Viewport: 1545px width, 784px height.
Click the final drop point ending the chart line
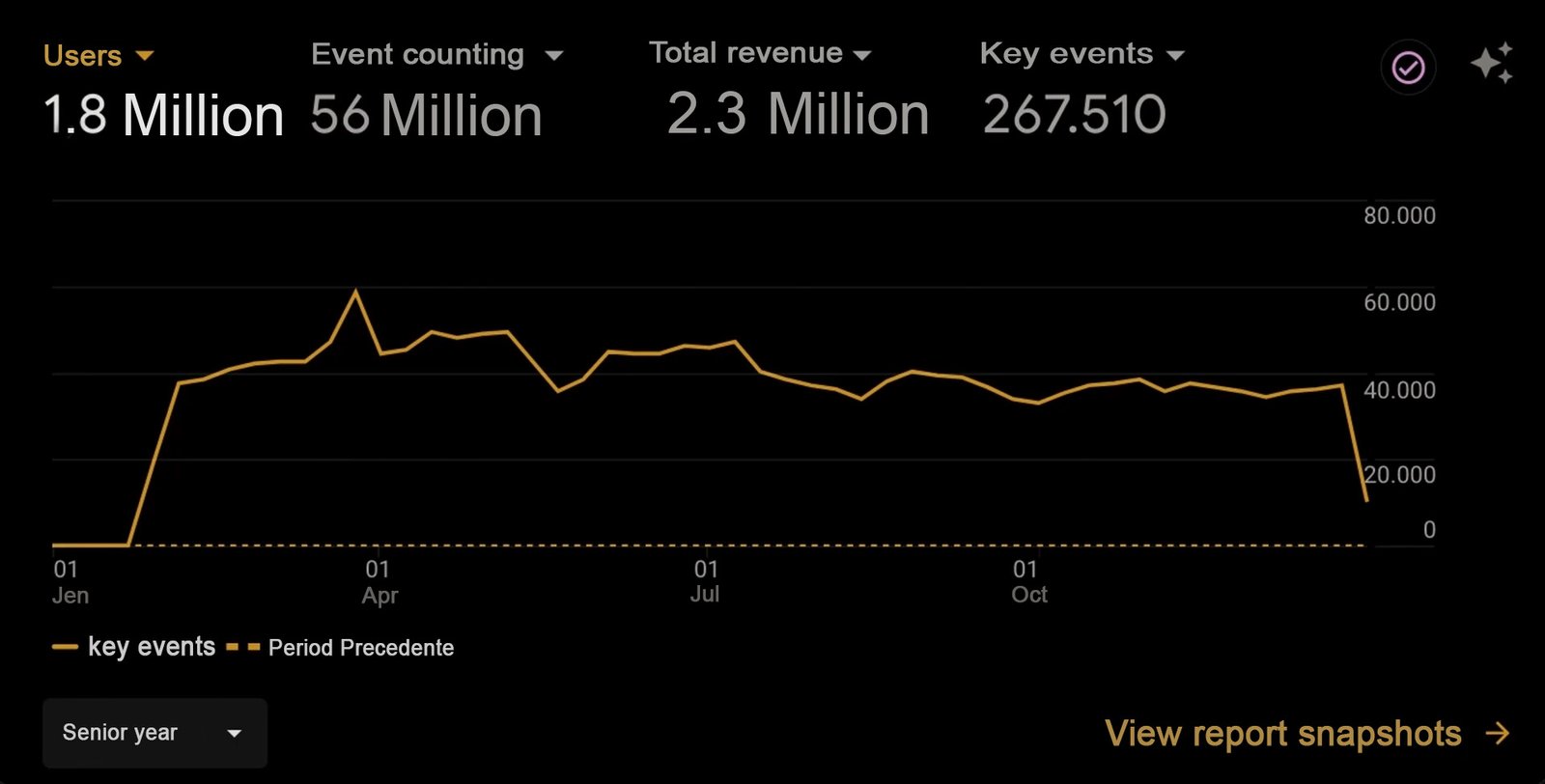click(1366, 500)
